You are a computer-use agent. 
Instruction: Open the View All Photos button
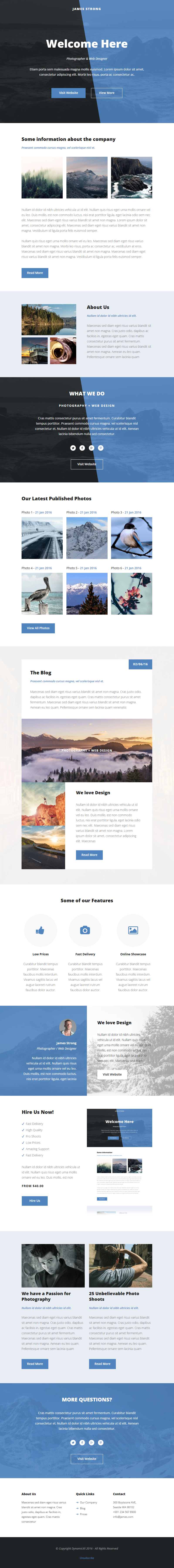[x=38, y=627]
